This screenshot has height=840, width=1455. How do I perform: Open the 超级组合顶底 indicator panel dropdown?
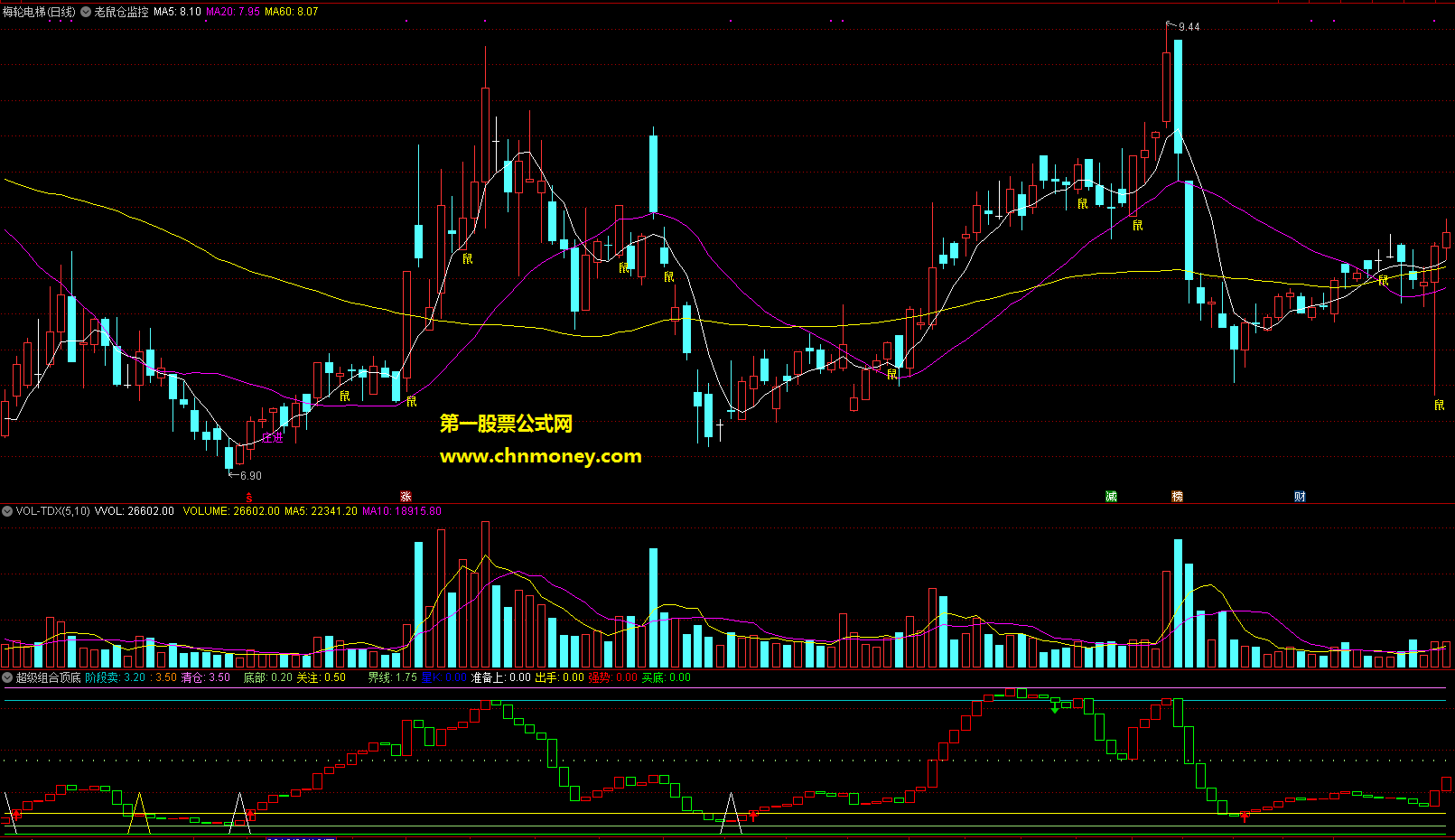pos(7,677)
